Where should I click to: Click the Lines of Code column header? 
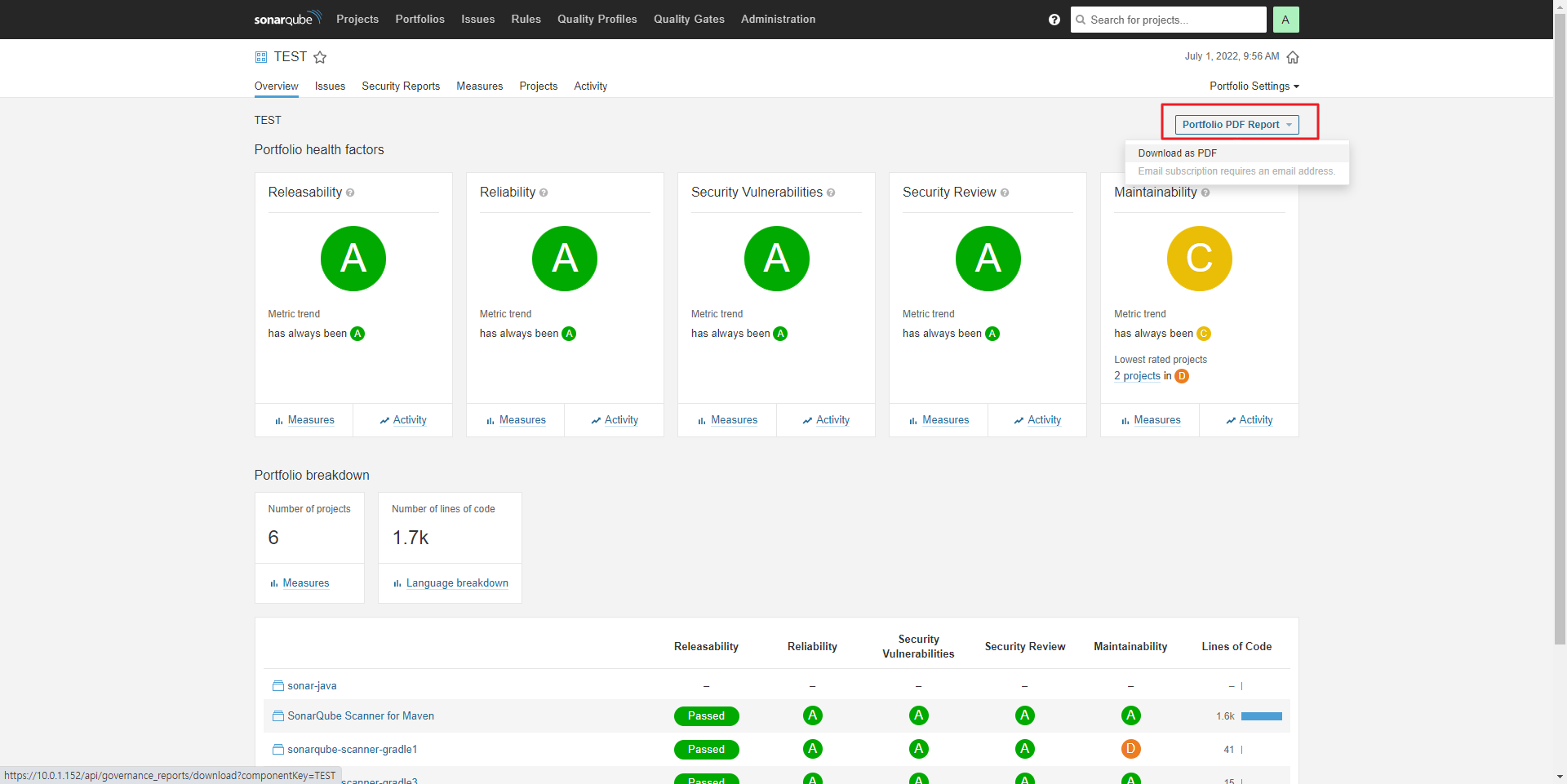(x=1236, y=647)
